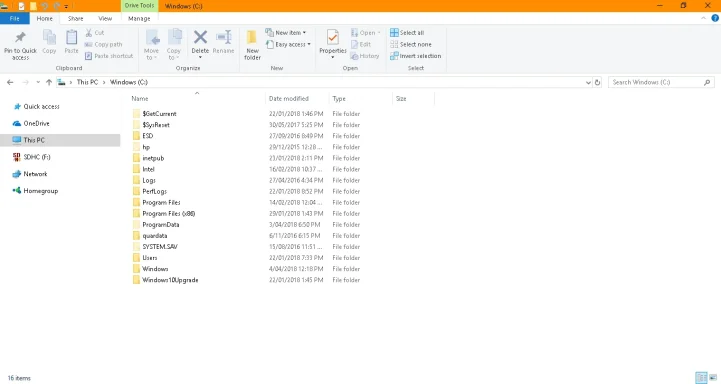Click the Help question mark icon
Viewport: 721px width, 384px height.
[x=715, y=18]
